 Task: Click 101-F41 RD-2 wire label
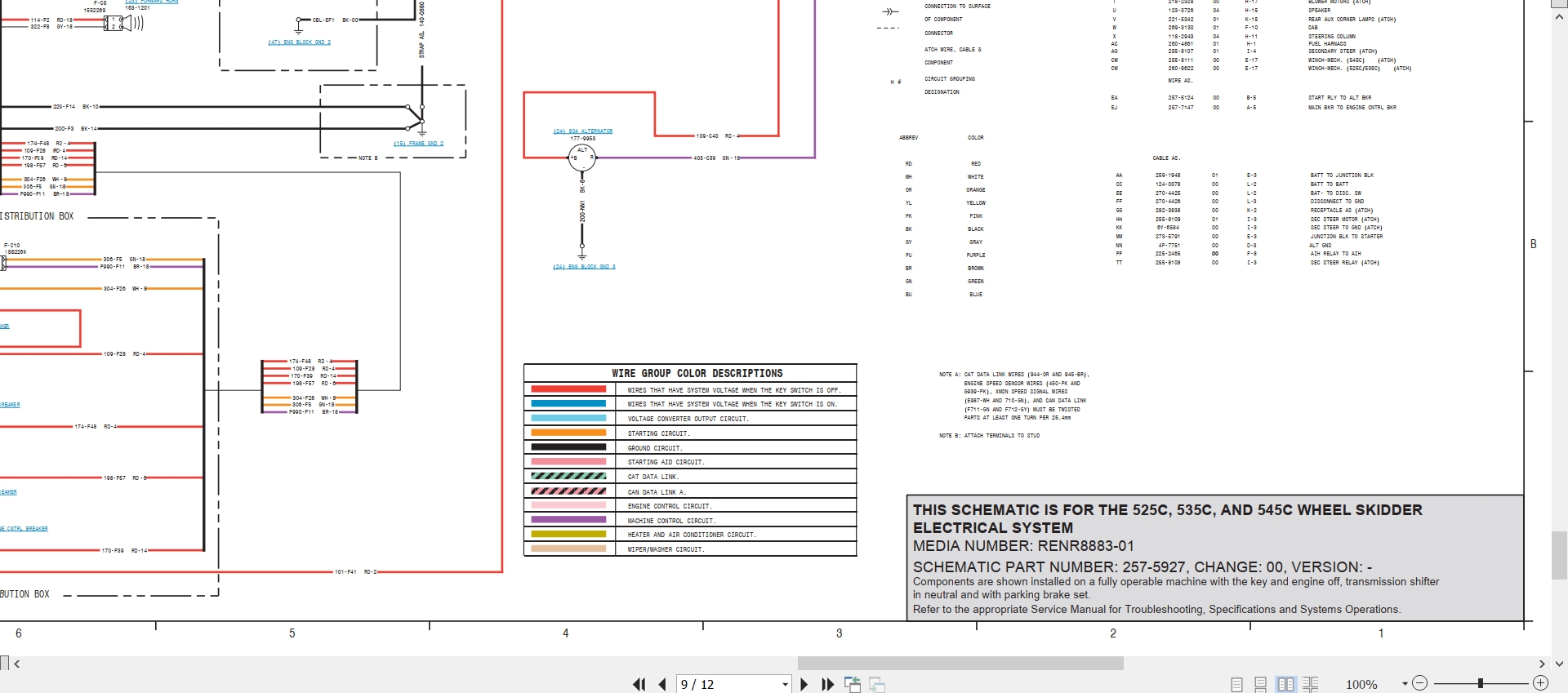[x=356, y=572]
